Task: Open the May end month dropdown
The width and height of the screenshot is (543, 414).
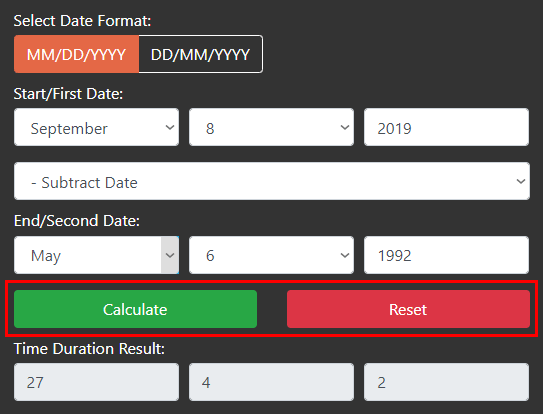Action: 96,255
